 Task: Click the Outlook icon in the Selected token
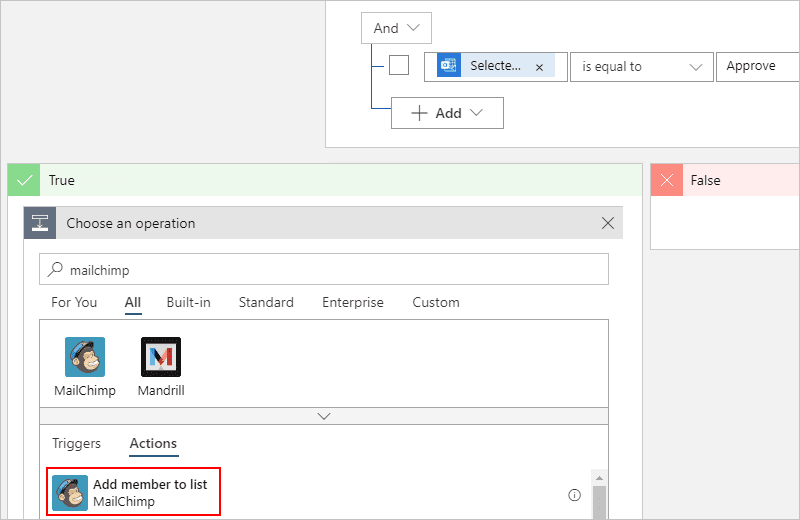click(449, 66)
